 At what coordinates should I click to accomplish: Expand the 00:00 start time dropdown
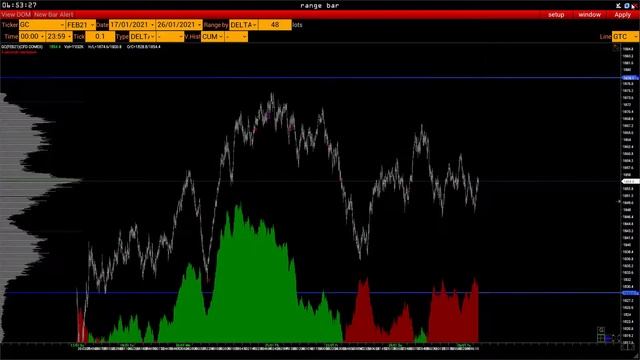(32, 36)
